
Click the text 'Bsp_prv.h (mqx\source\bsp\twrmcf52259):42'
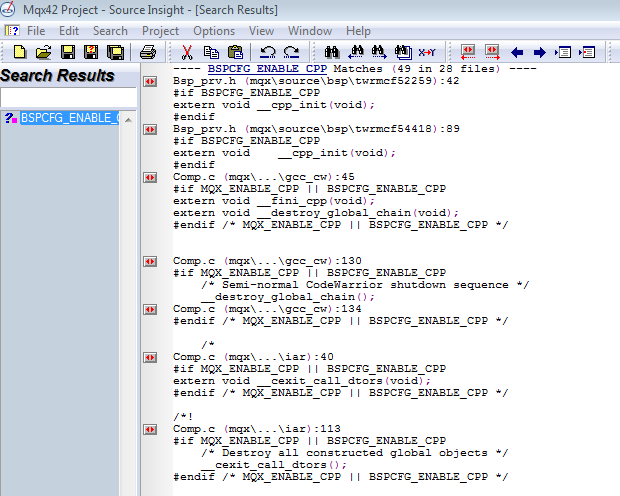(x=316, y=81)
